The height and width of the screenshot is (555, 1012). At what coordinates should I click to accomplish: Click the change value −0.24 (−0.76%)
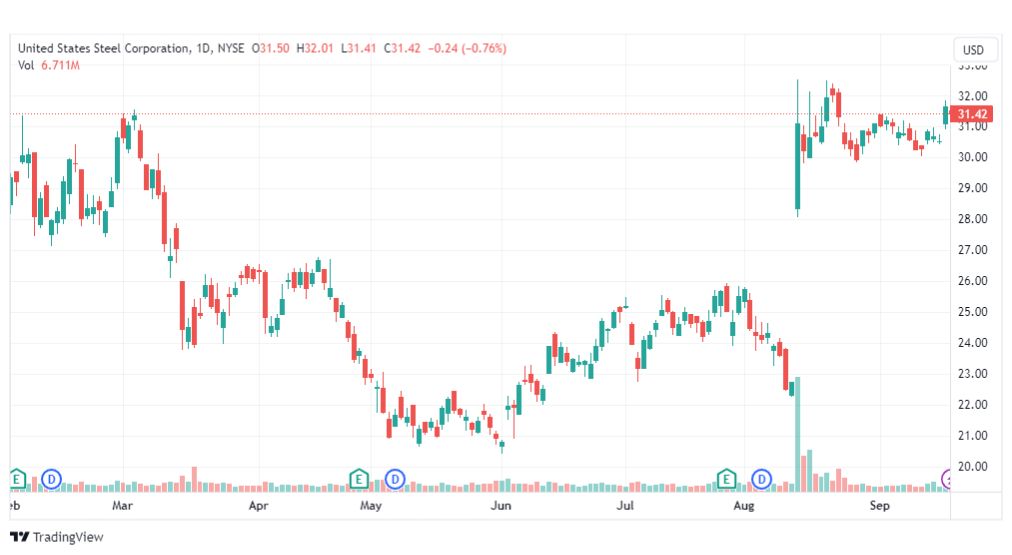467,48
